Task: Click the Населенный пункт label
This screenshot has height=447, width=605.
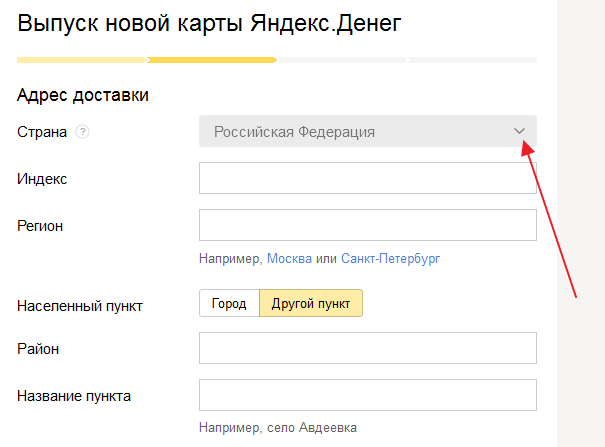Action: [80, 305]
